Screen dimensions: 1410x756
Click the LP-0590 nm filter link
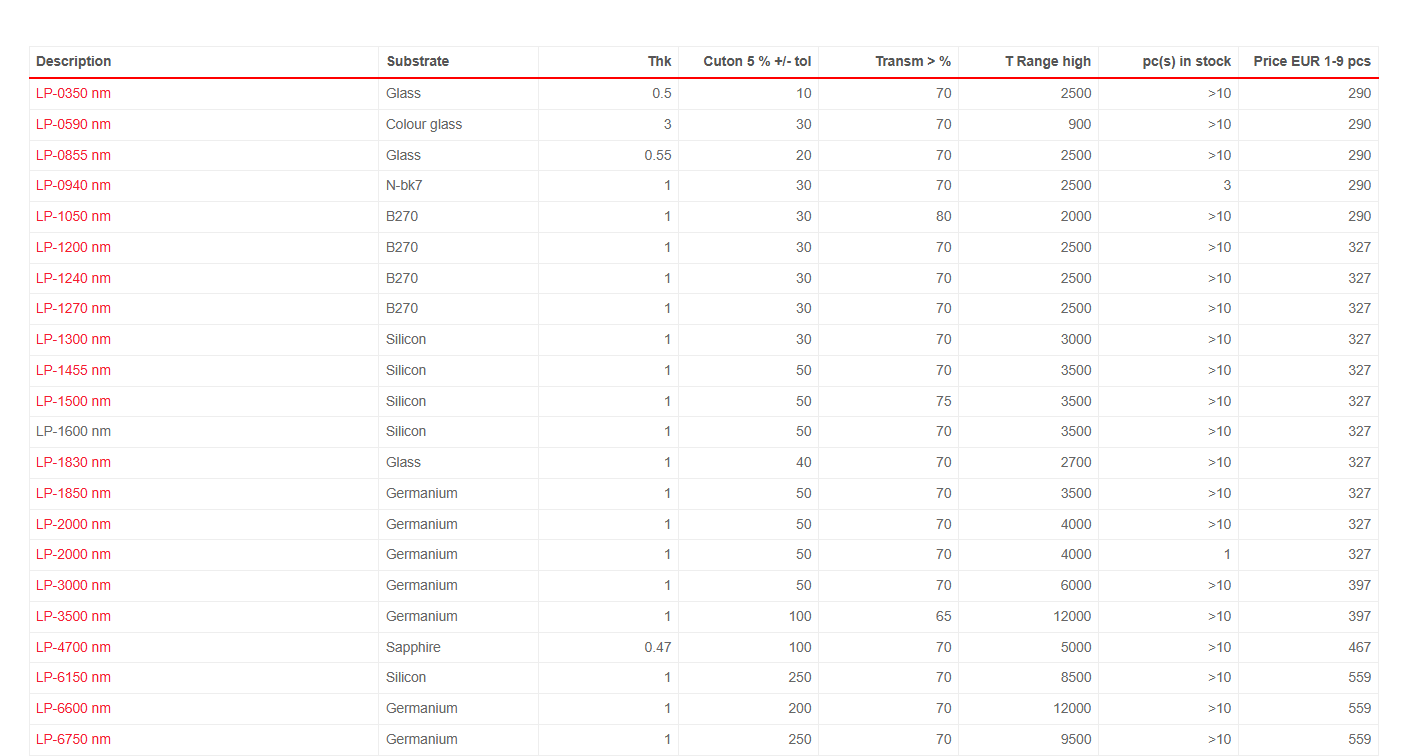click(x=73, y=125)
